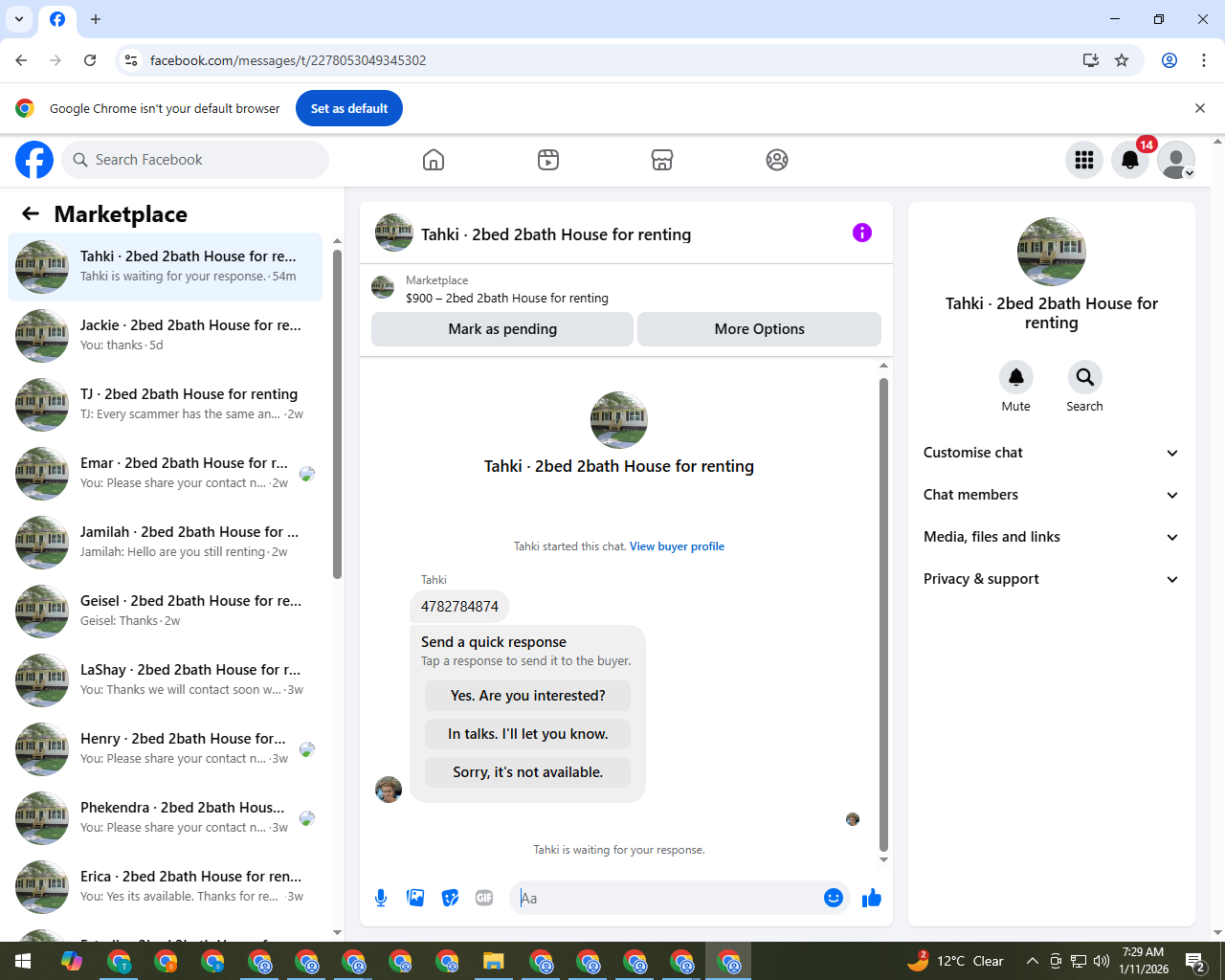Open the Marketplace tab in top navigation
This screenshot has height=980, width=1225.
[x=662, y=160]
